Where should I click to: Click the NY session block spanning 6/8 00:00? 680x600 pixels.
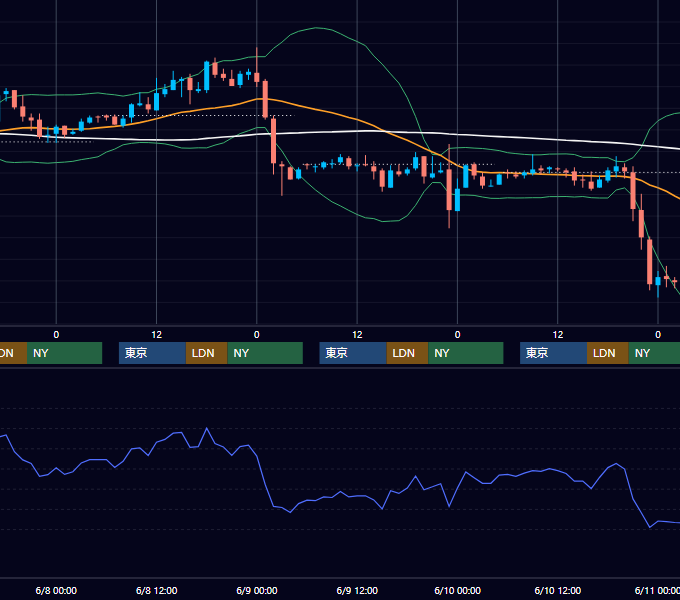point(64,353)
